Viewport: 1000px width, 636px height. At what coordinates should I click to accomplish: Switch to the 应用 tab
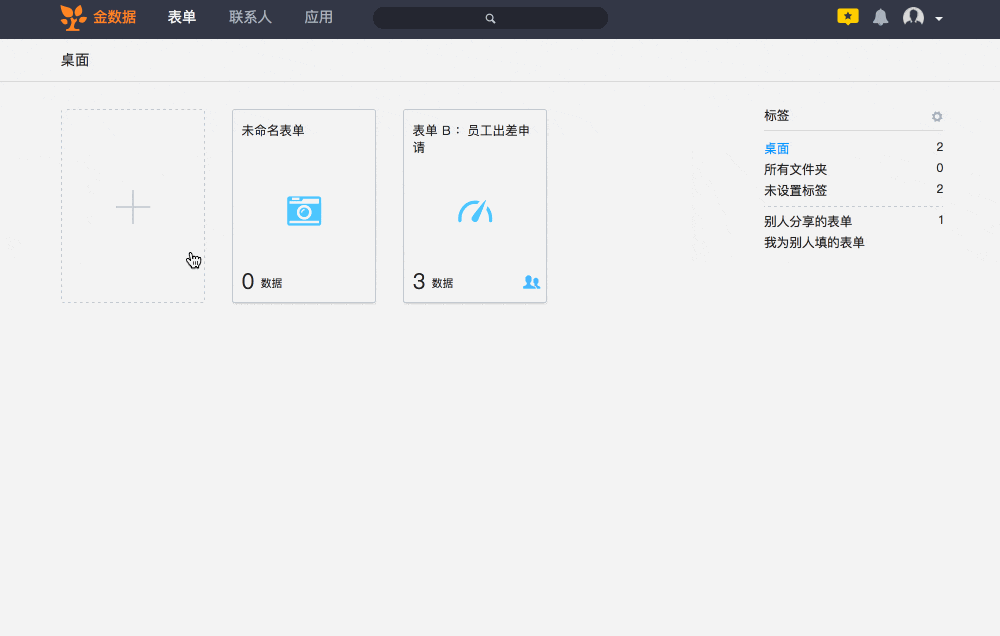click(319, 17)
